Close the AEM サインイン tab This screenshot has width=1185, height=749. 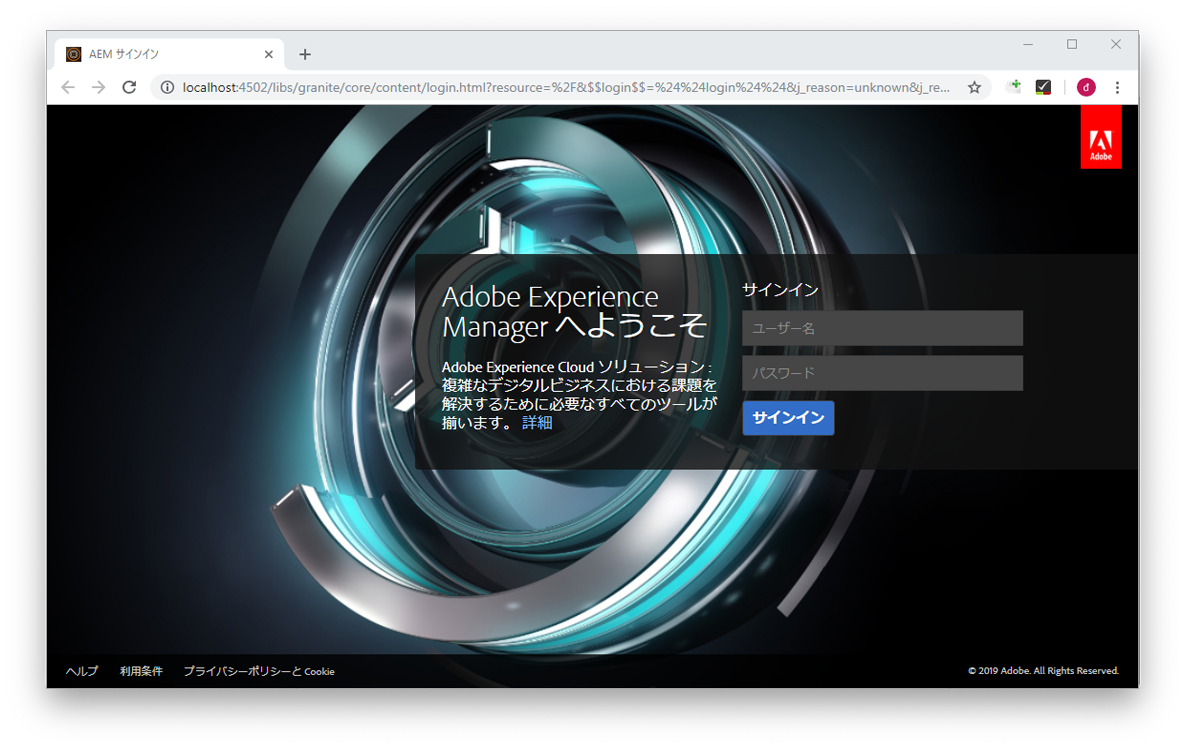point(268,54)
